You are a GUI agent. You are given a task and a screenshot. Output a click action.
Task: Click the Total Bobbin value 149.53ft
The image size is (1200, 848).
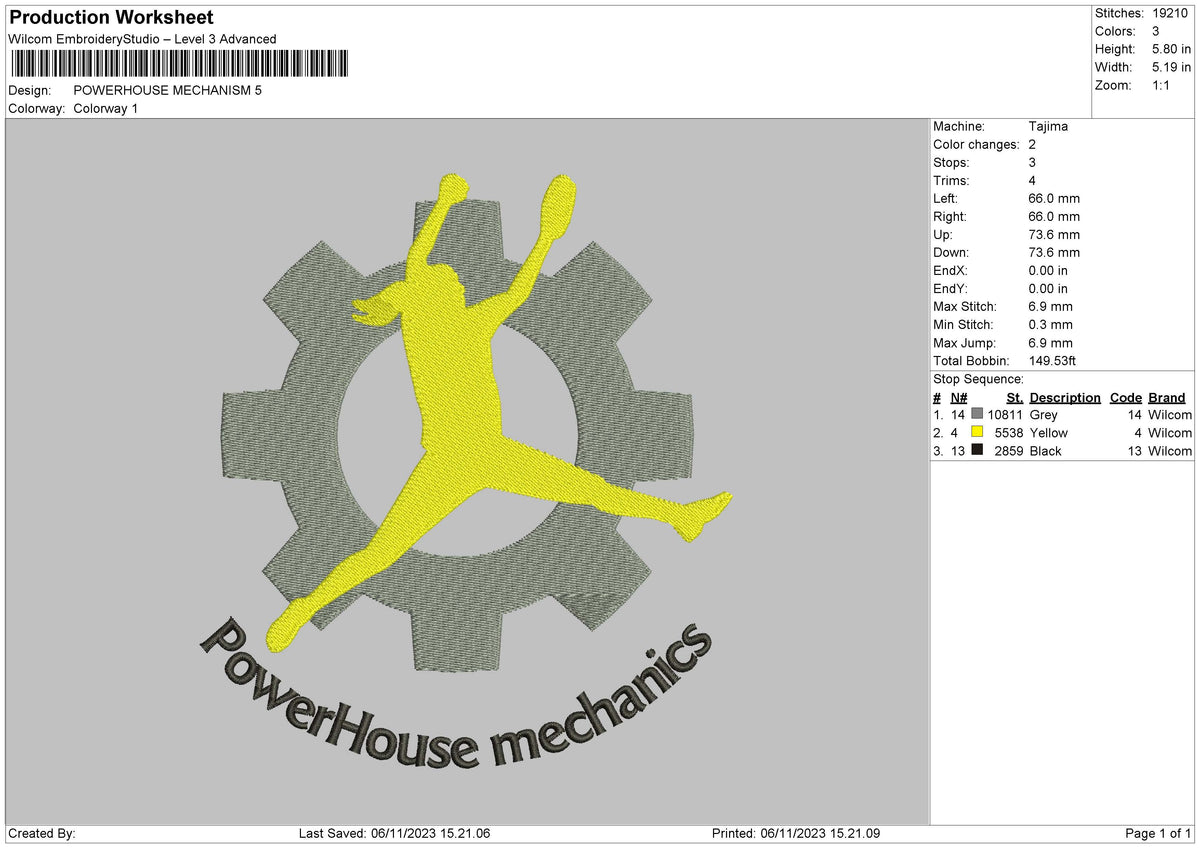coord(1052,360)
